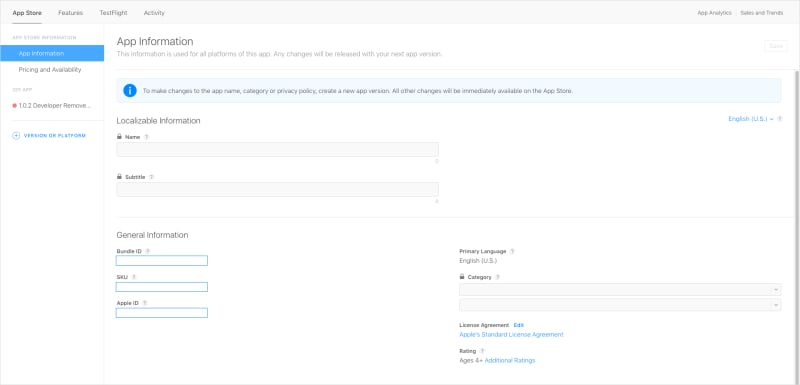
Task: Click the help icon next to Name
Action: pyautogui.click(x=146, y=137)
